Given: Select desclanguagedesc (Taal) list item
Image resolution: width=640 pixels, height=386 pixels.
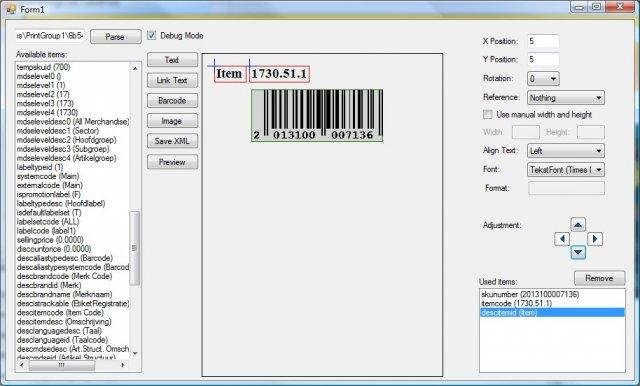Looking at the screenshot, I should [x=73, y=331].
